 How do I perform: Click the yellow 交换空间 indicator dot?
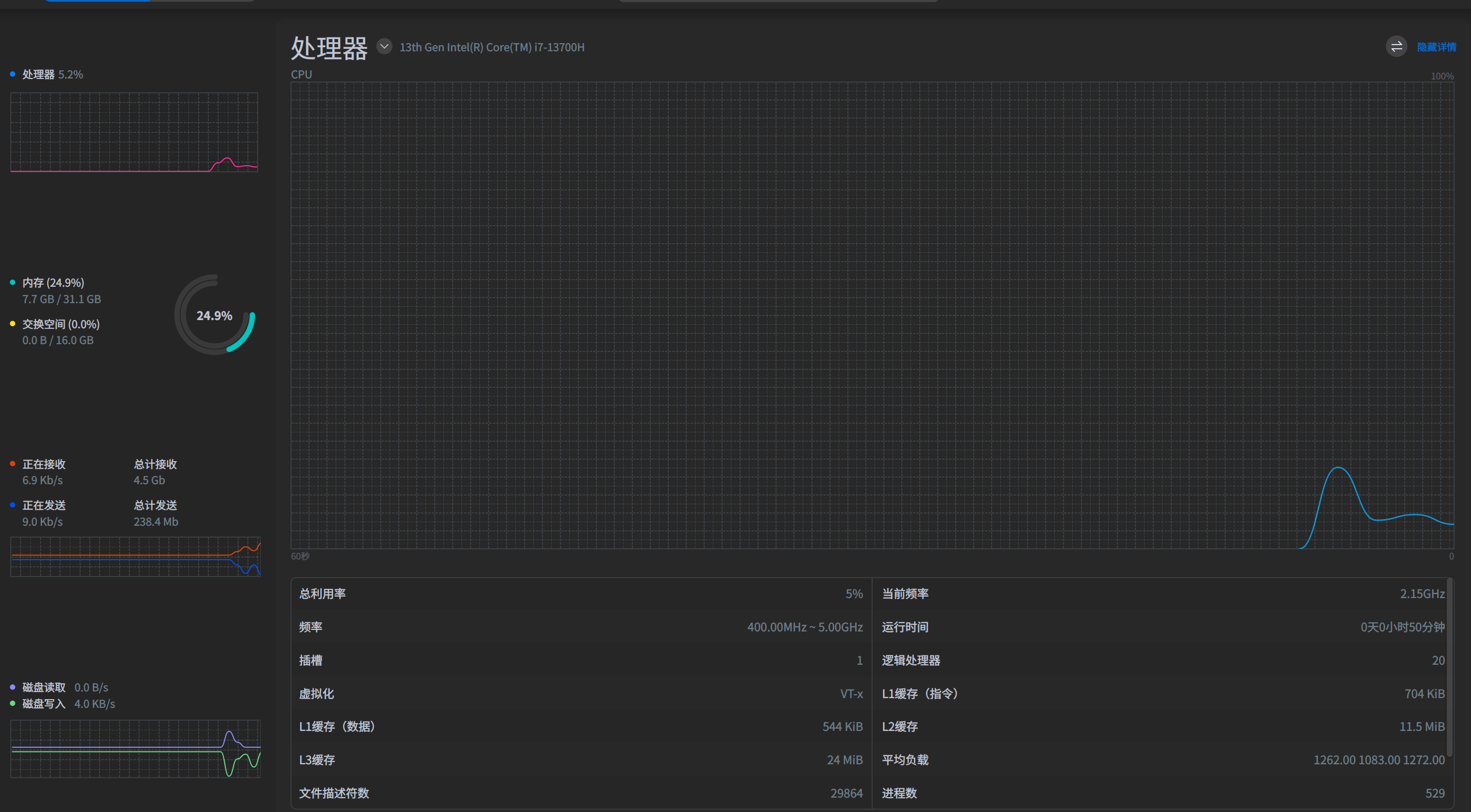pos(12,324)
